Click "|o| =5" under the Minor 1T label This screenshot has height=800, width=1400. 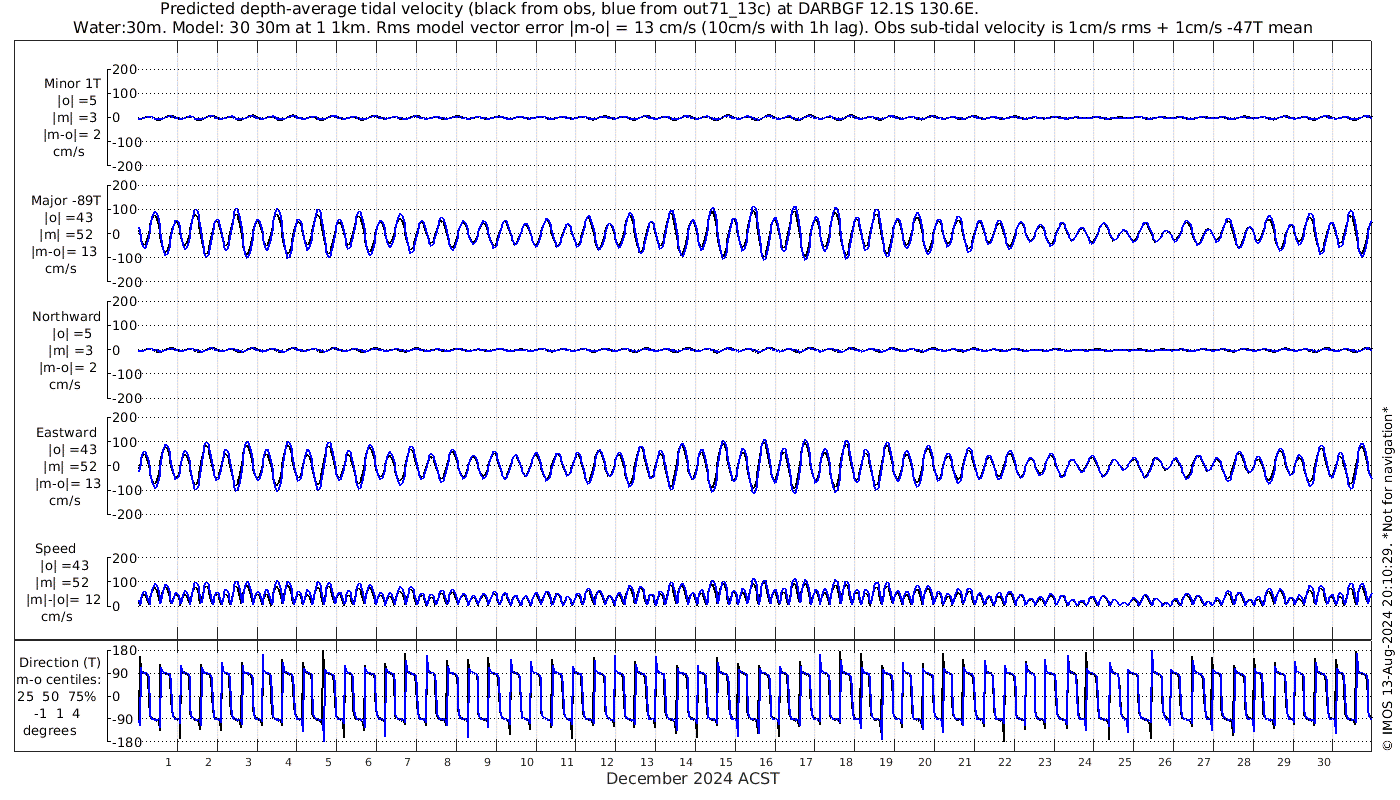coord(76,101)
